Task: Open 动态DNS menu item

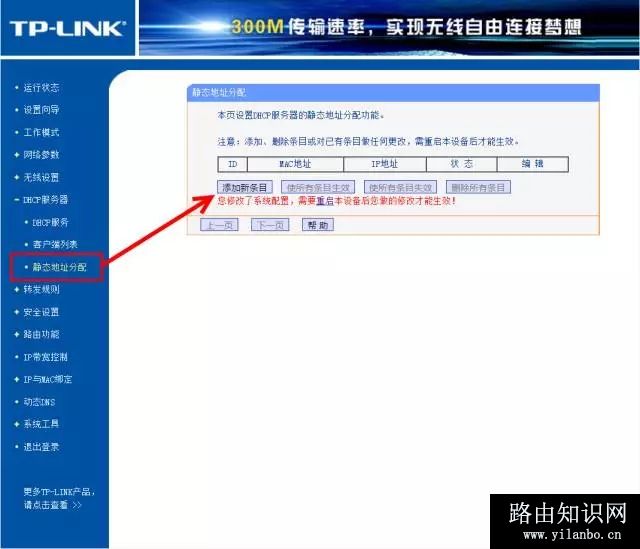Action: (39, 402)
